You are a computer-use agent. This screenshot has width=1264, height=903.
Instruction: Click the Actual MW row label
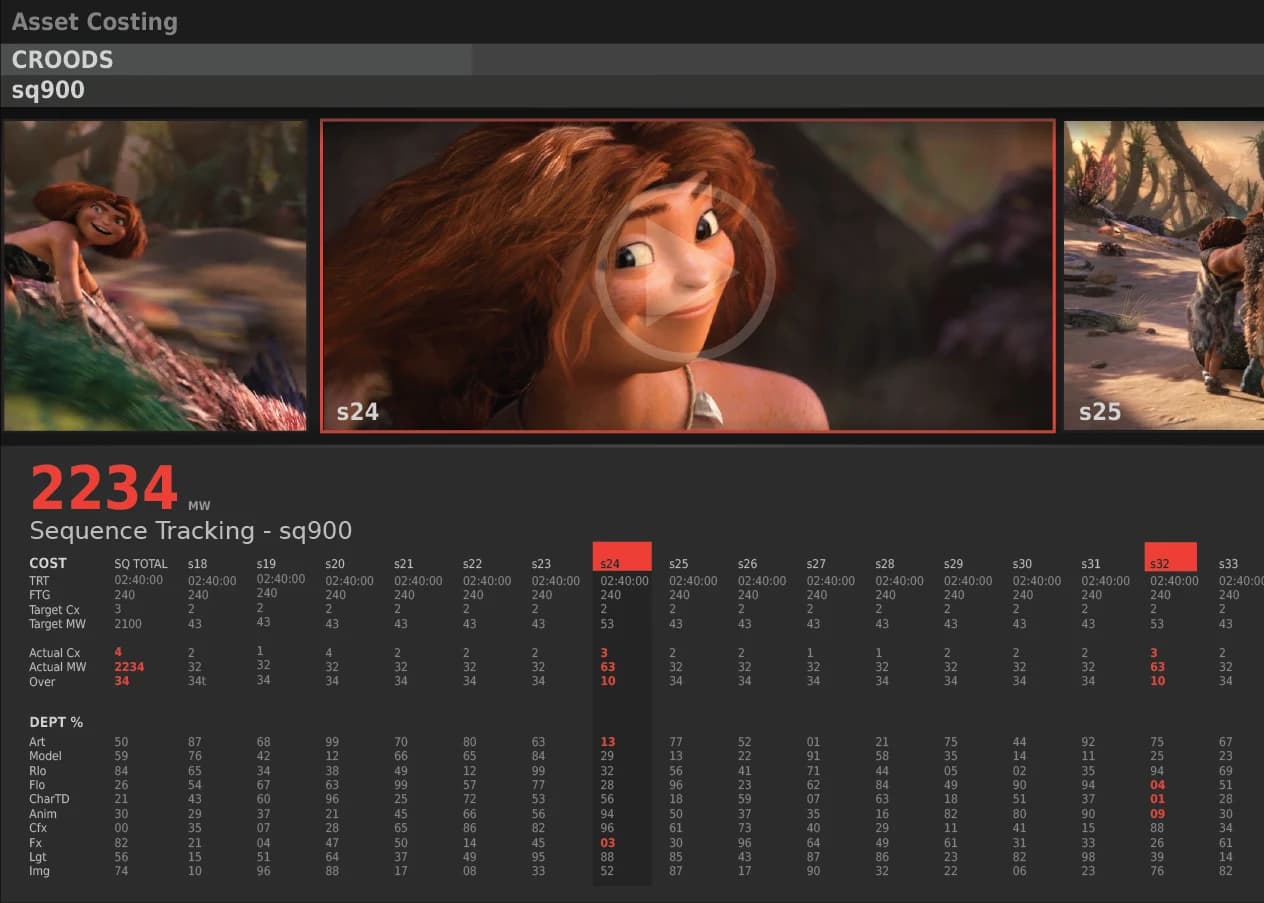58,667
